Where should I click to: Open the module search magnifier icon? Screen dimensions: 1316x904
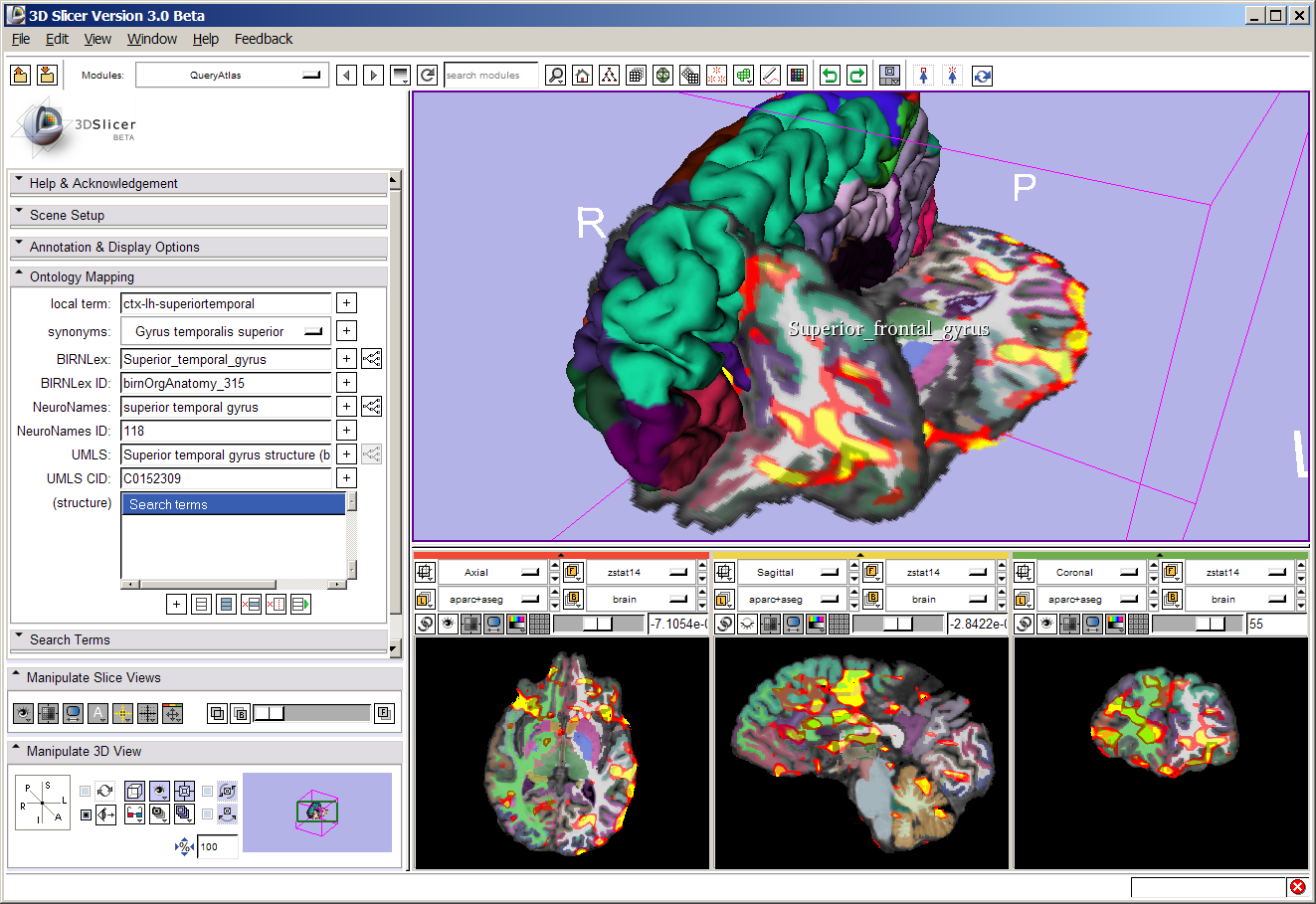556,76
